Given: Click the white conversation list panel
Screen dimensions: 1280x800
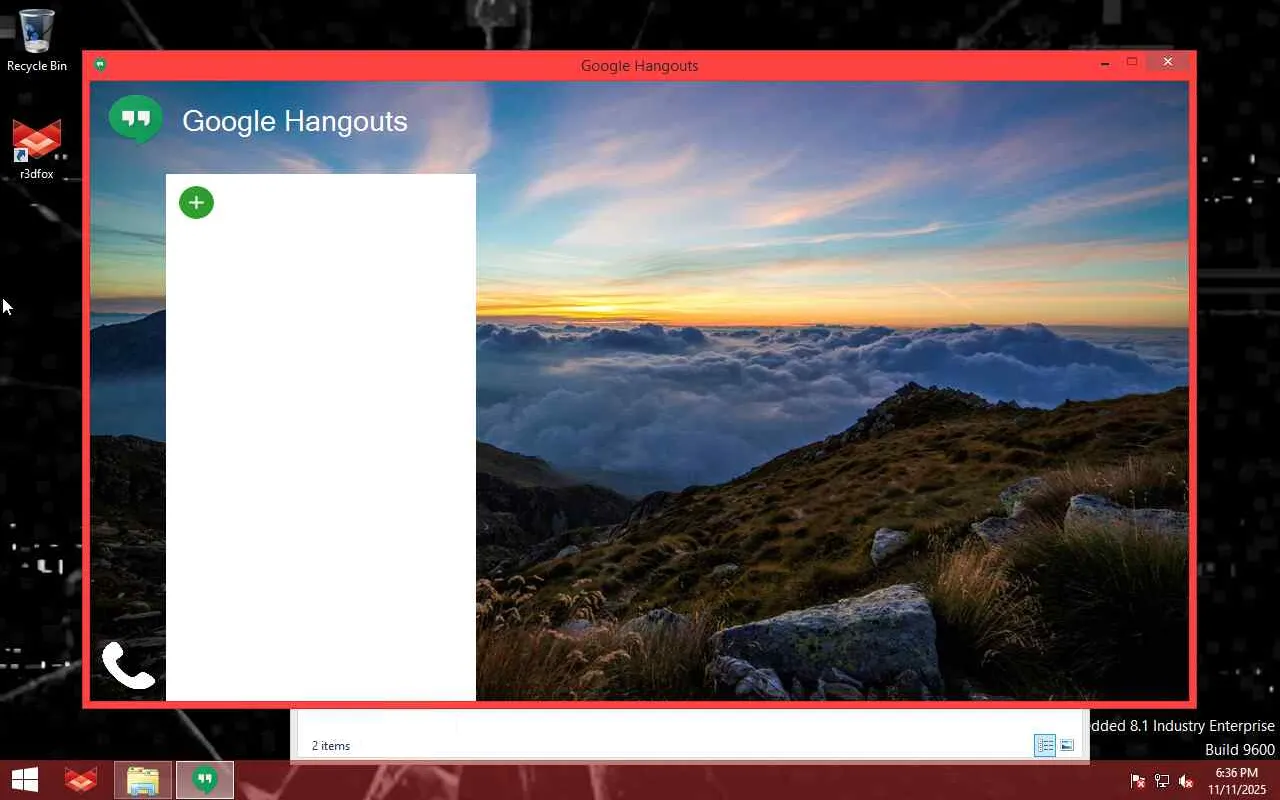Looking at the screenshot, I should click(321, 437).
